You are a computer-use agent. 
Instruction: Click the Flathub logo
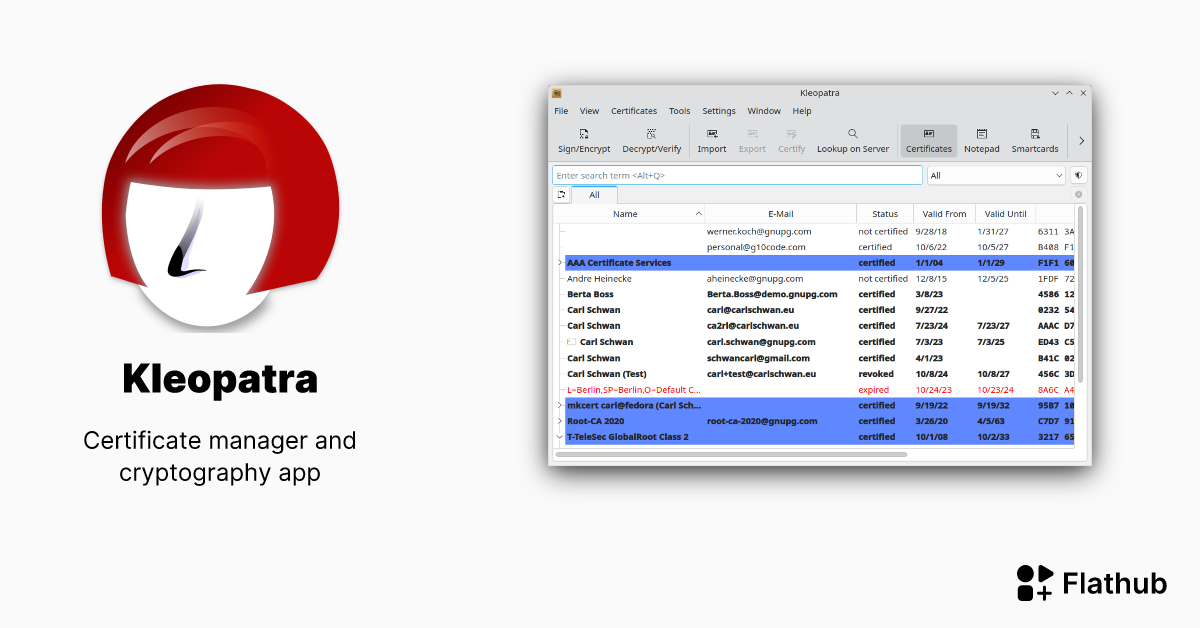coord(1092,583)
